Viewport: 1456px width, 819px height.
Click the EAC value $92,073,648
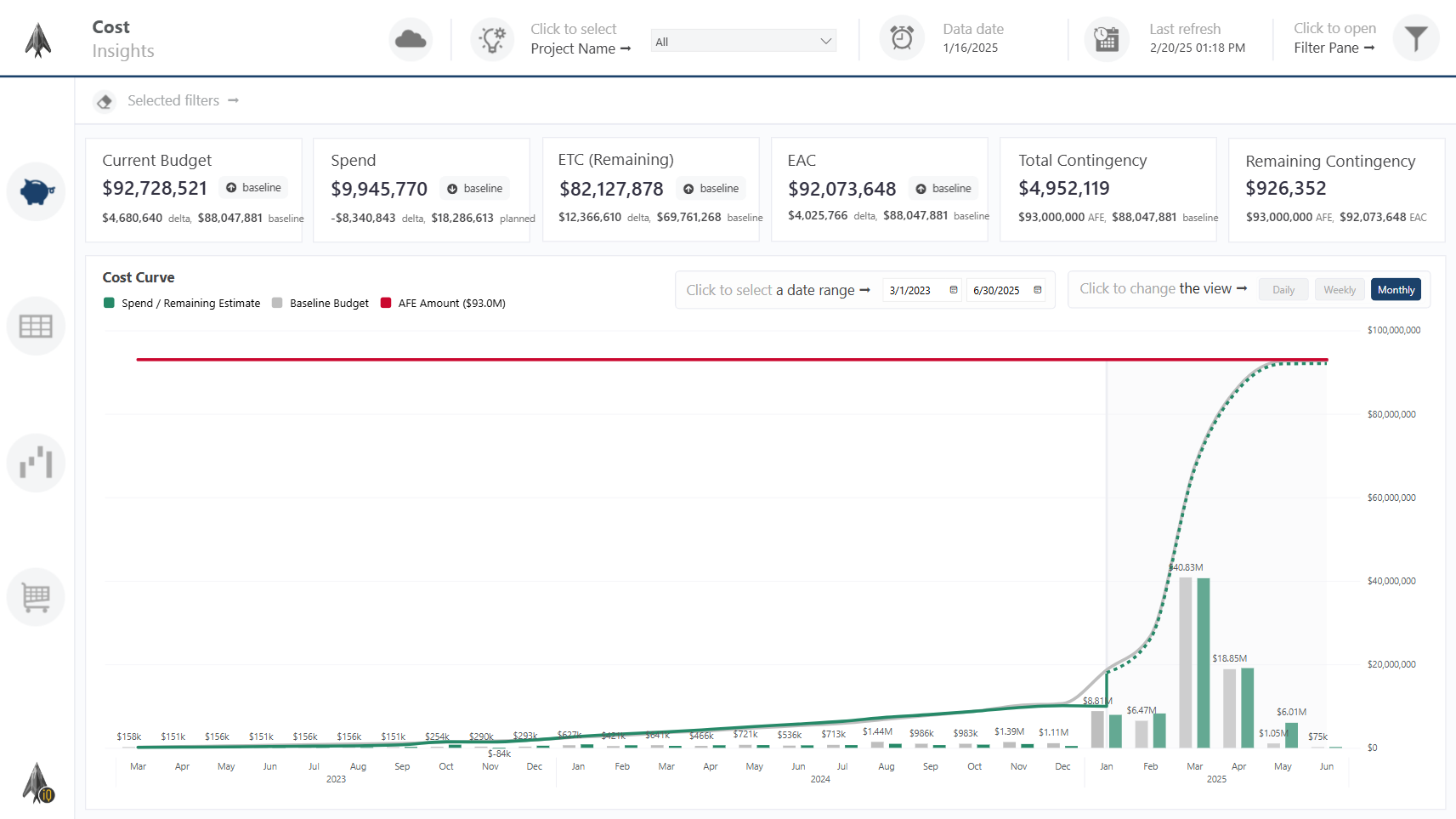pos(841,189)
